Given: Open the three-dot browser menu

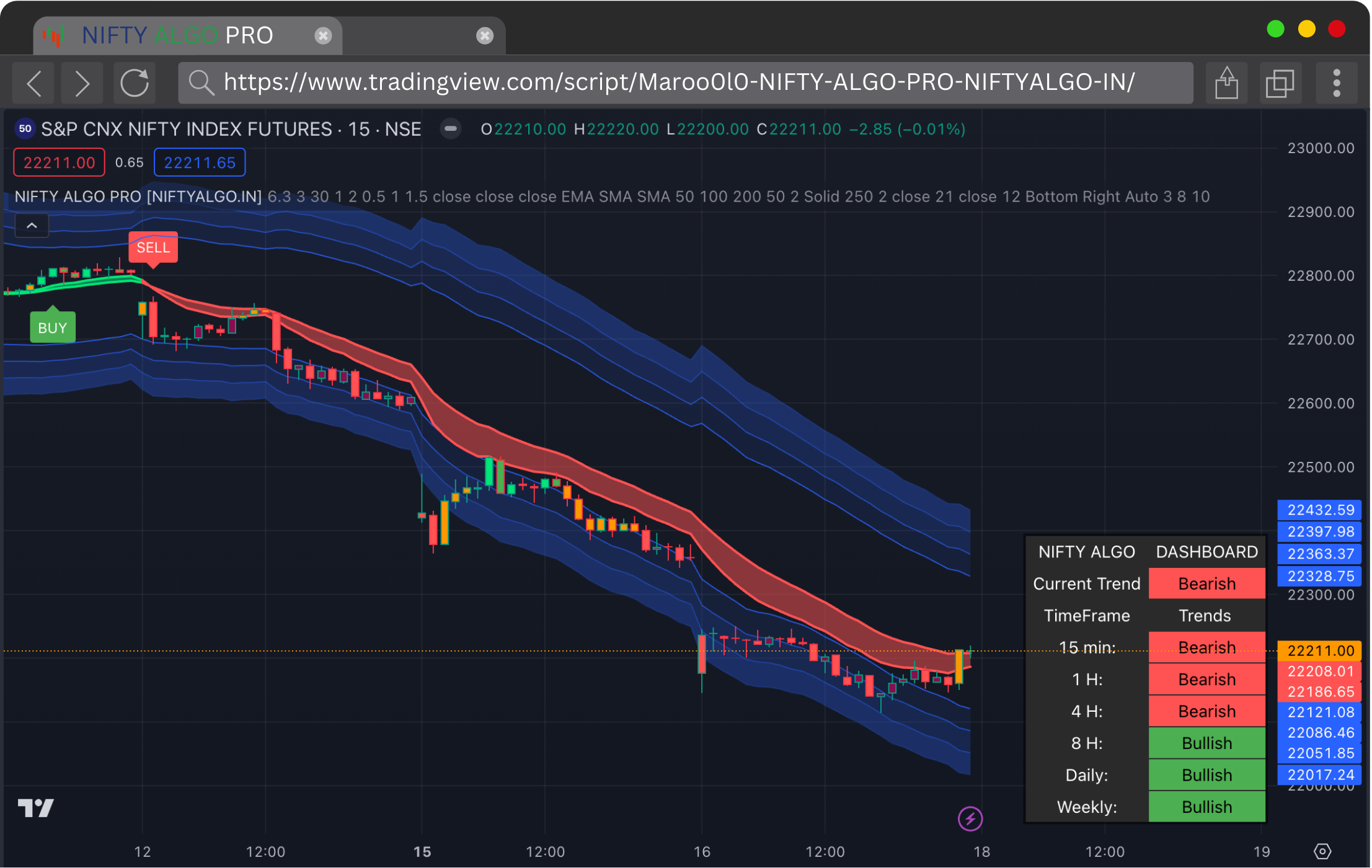Looking at the screenshot, I should pos(1337,82).
